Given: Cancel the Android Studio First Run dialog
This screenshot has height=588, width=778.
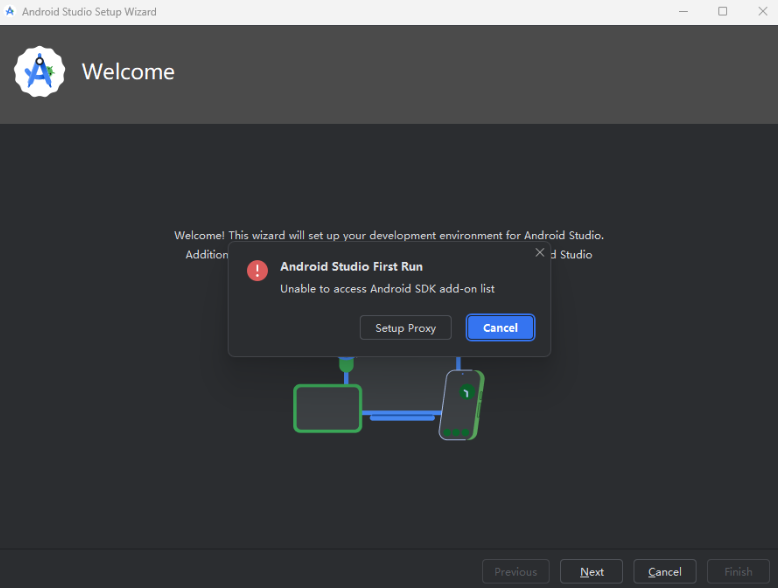Looking at the screenshot, I should point(500,327).
